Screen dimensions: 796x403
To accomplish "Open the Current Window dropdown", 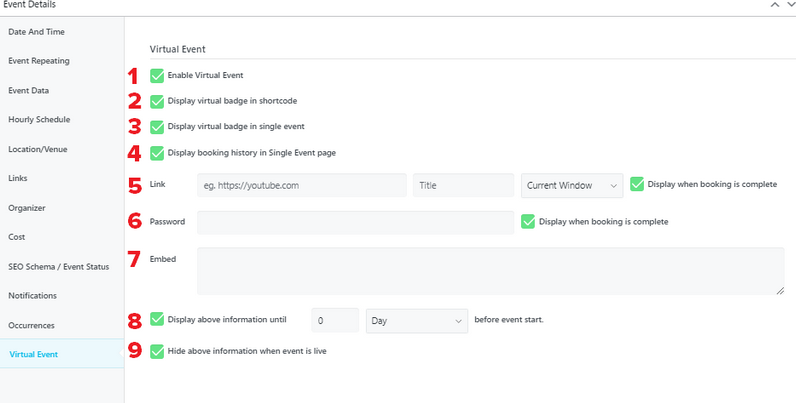I will coord(572,185).
